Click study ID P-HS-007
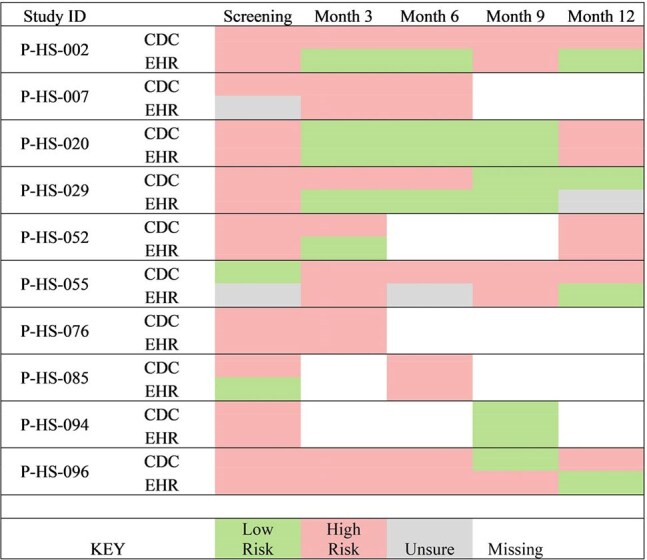Screen dimensions: 647x560 (x=55, y=97)
